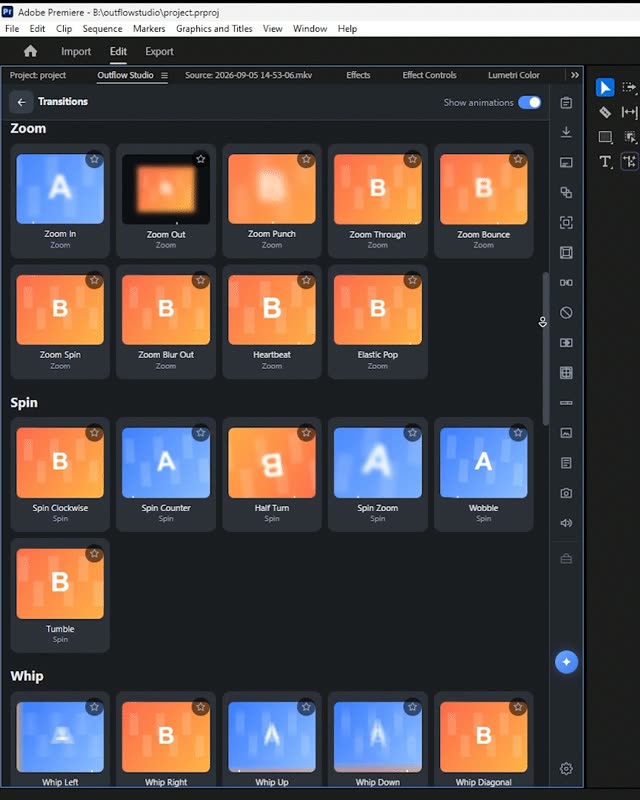This screenshot has width=640, height=800.
Task: Open the Sequence menu
Action: coord(102,29)
